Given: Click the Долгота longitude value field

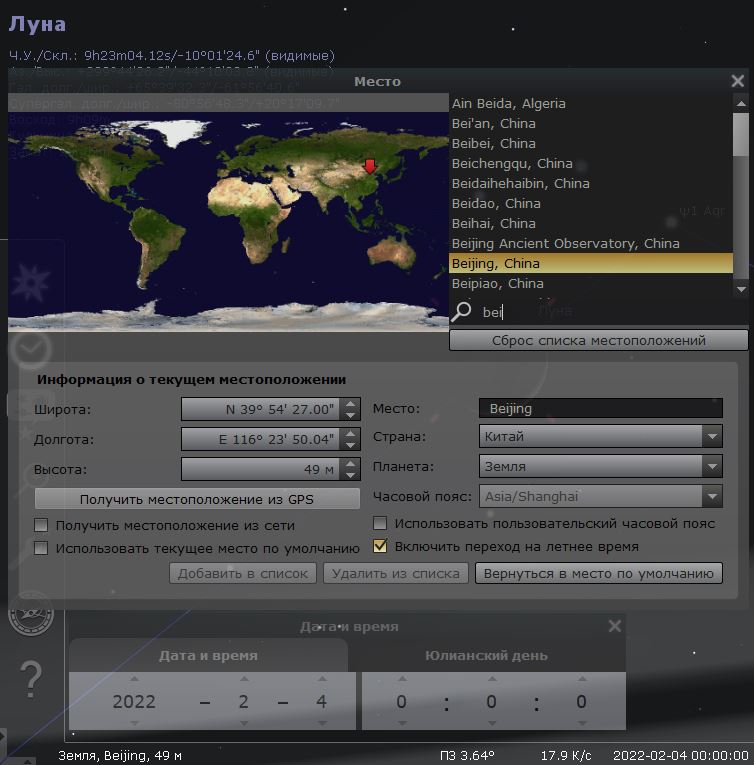Looking at the screenshot, I should (262, 439).
